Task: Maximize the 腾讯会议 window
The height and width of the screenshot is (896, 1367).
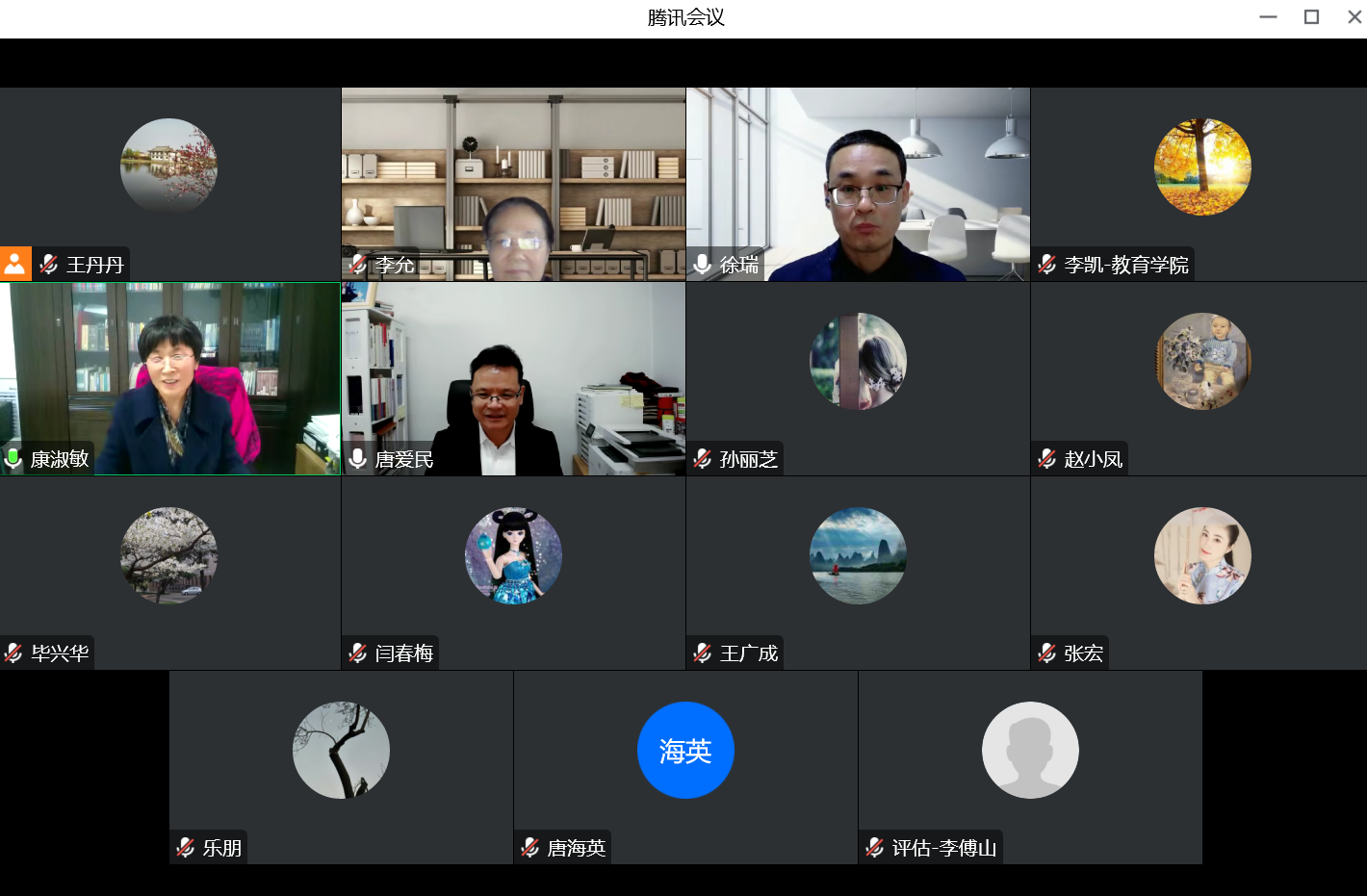Action: [x=1311, y=17]
